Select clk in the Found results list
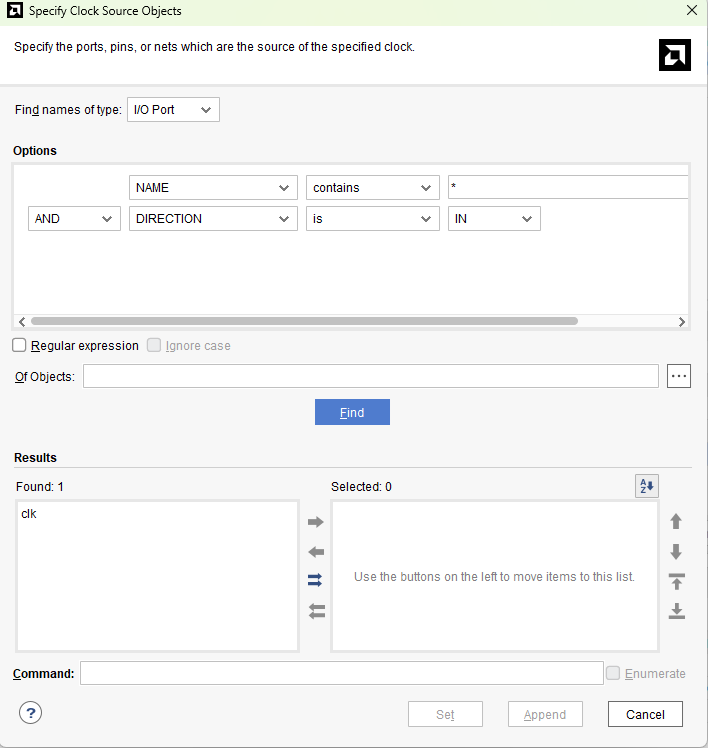 point(30,514)
